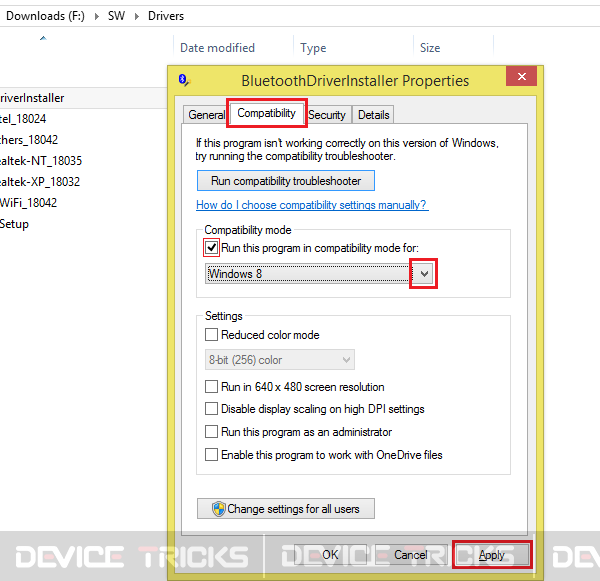Click SW in the address breadcrumb
600x581 pixels.
click(116, 16)
